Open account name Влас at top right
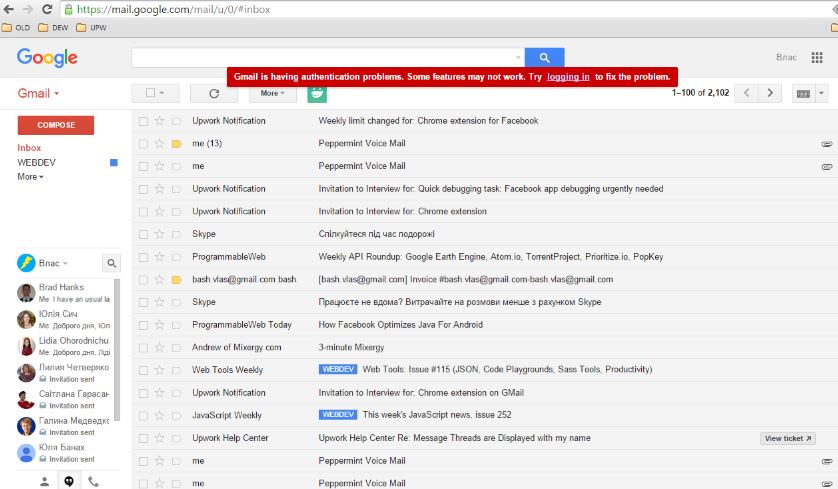This screenshot has width=838, height=489. (786, 57)
